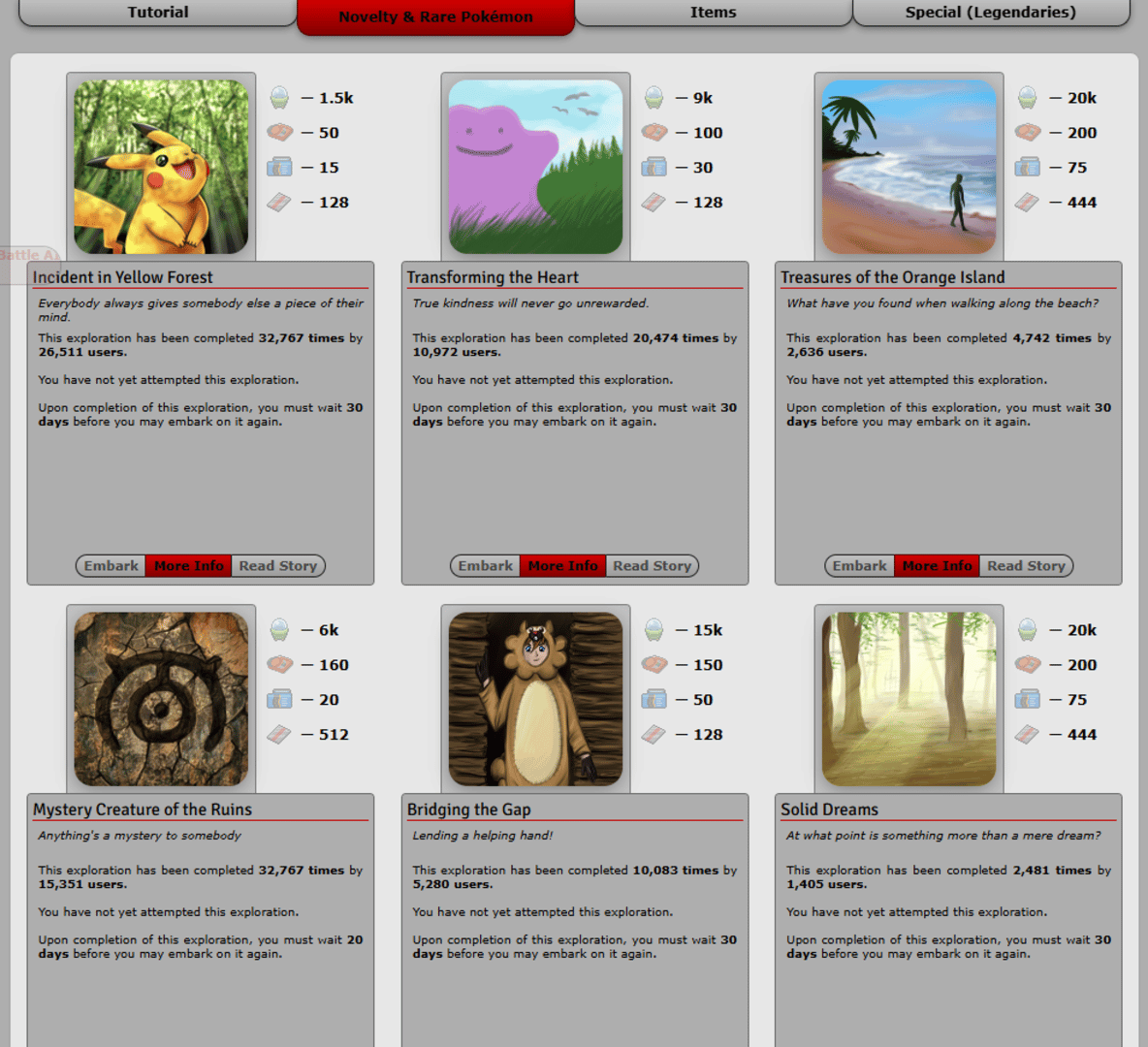Click the cost icon next to 15k
This screenshot has height=1047, width=1148.
[x=654, y=630]
